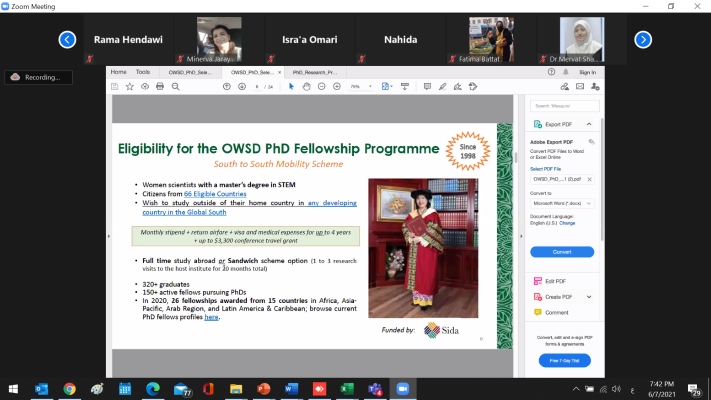
Task: Open the Comment tool in side panel
Action: (x=557, y=312)
